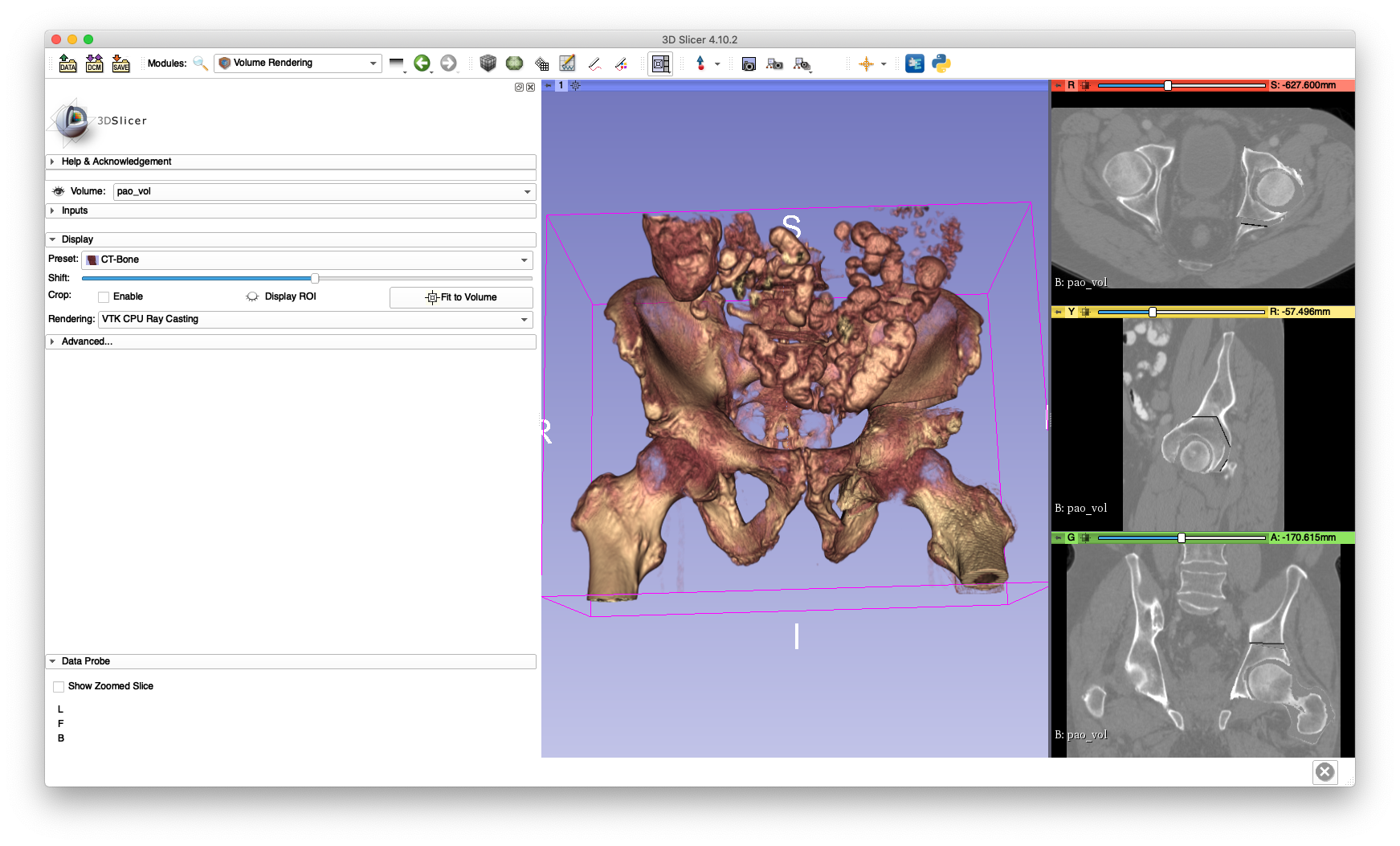Open the Python interactor icon
The height and width of the screenshot is (846, 1400).
[941, 63]
